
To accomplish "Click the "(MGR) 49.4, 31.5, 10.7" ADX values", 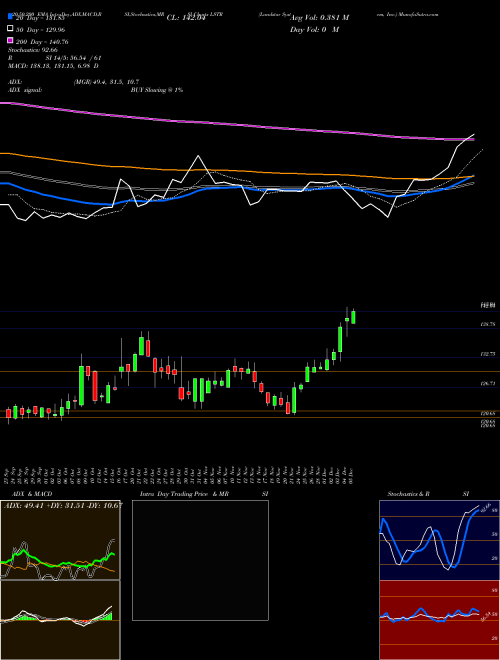I will (106, 82).
